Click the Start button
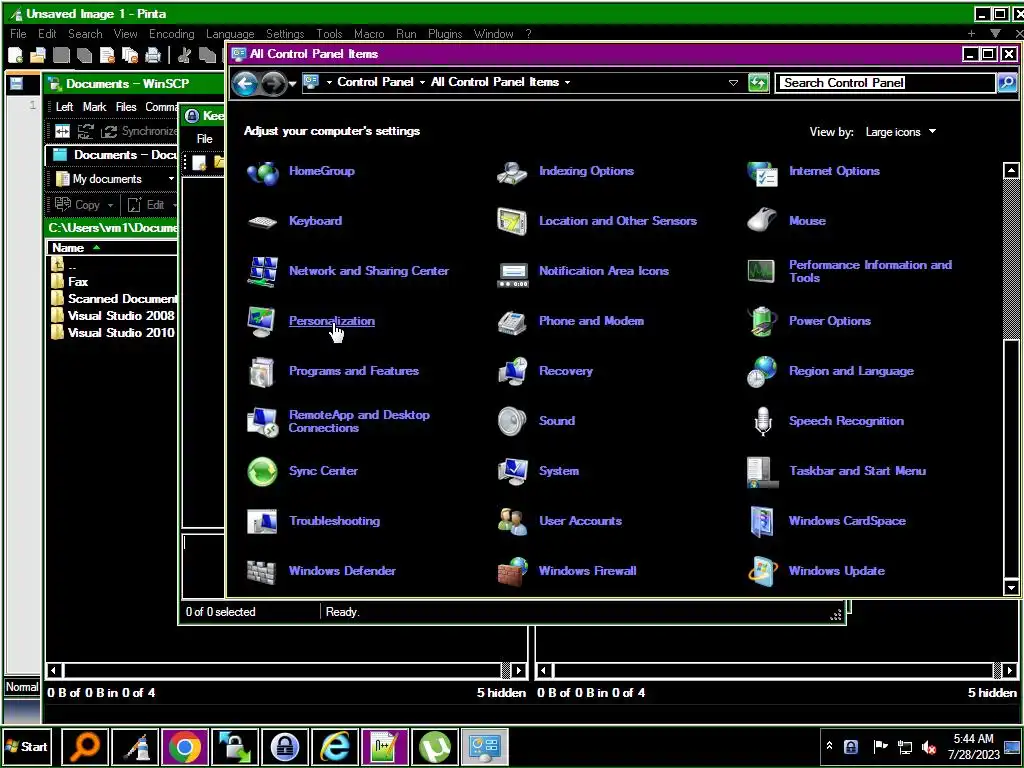 tap(27, 747)
